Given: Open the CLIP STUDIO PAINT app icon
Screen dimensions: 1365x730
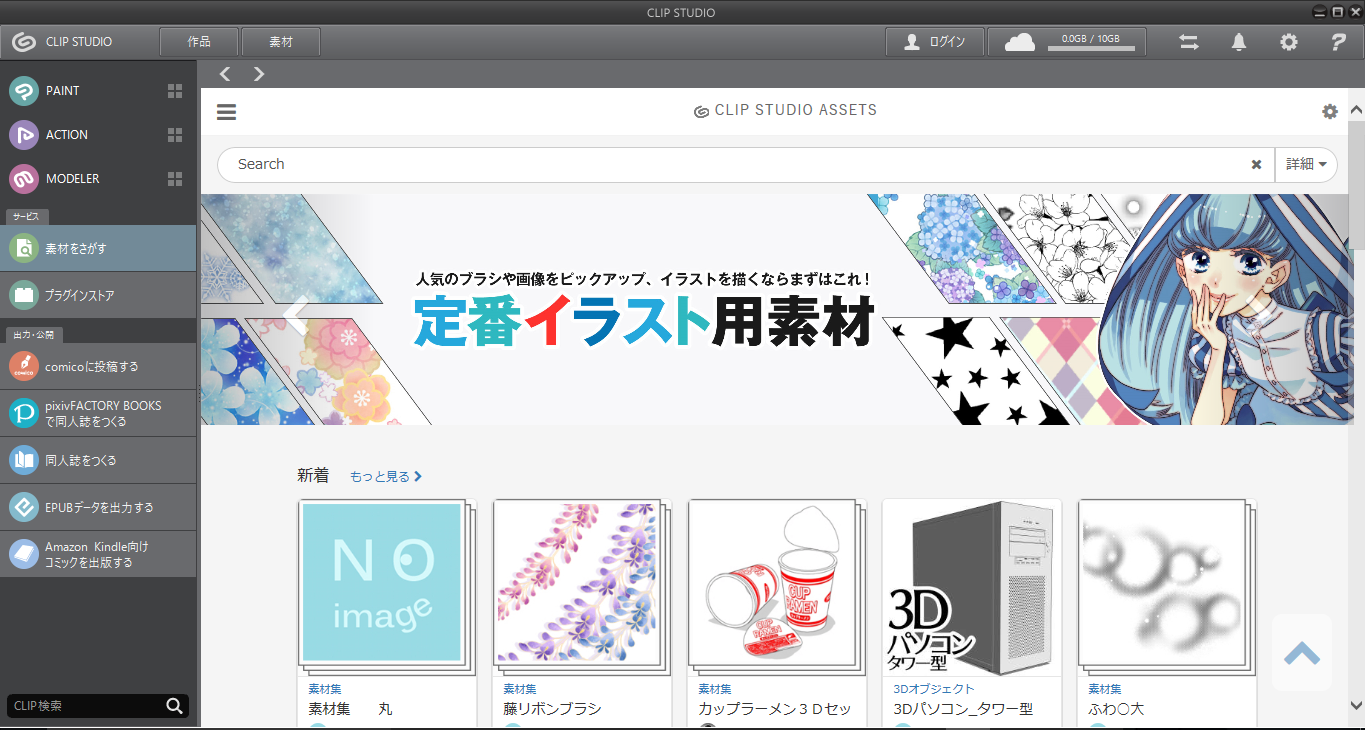Looking at the screenshot, I should [x=24, y=91].
